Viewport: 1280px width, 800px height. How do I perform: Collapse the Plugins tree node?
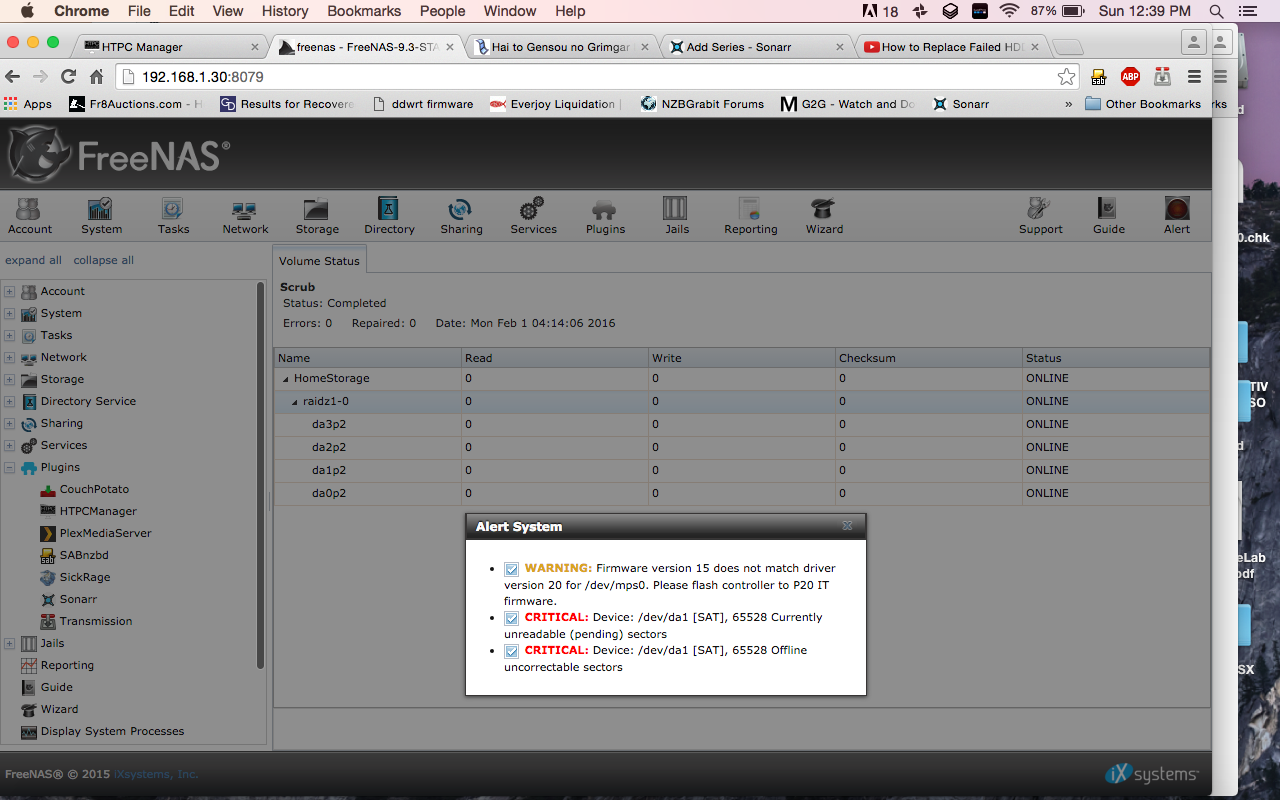click(x=9, y=468)
